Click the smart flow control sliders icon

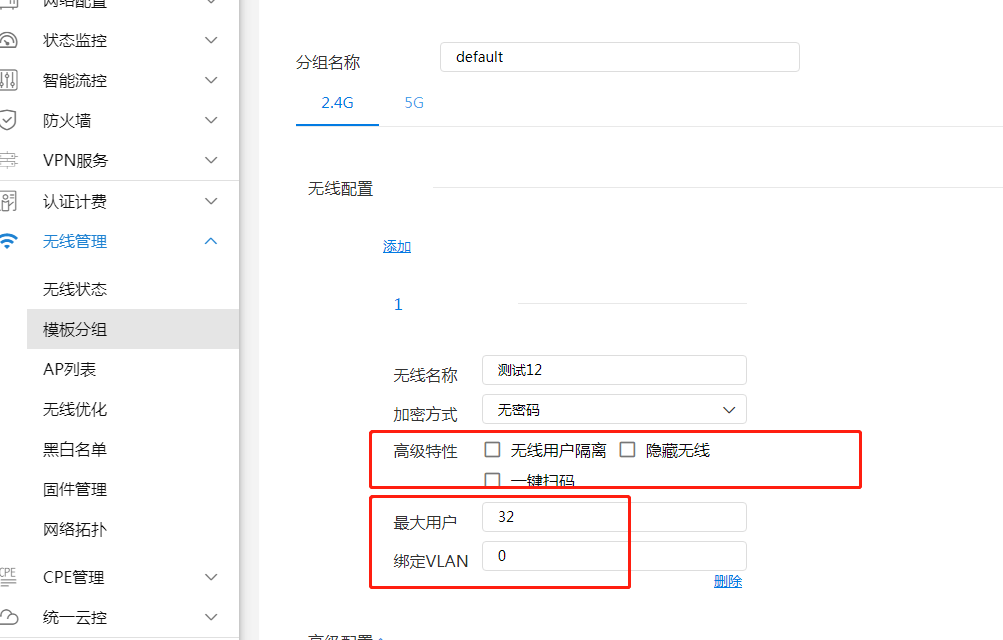(8, 80)
